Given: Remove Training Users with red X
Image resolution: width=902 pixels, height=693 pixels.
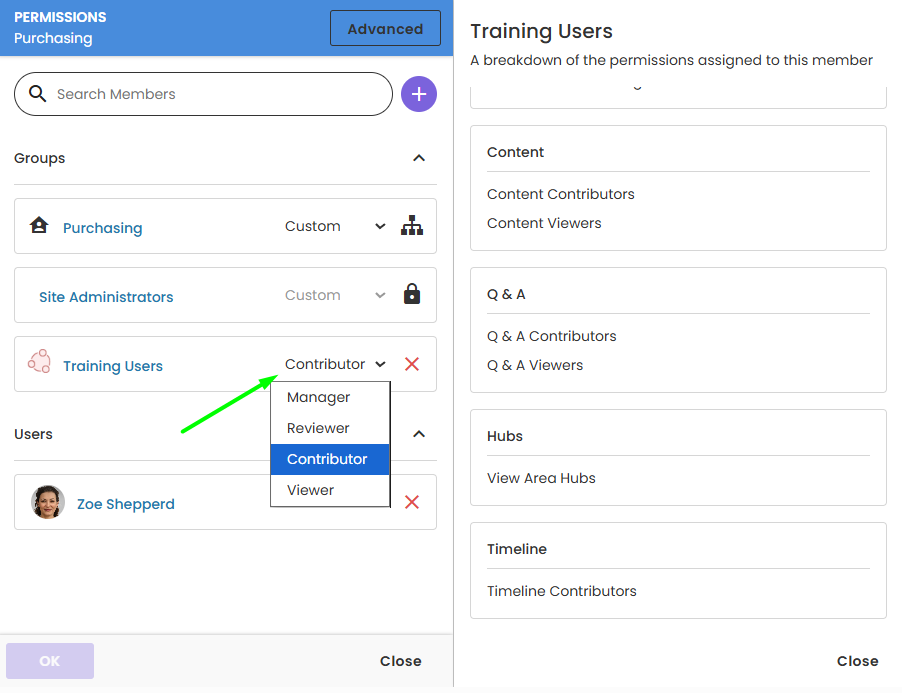Looking at the screenshot, I should coord(412,364).
